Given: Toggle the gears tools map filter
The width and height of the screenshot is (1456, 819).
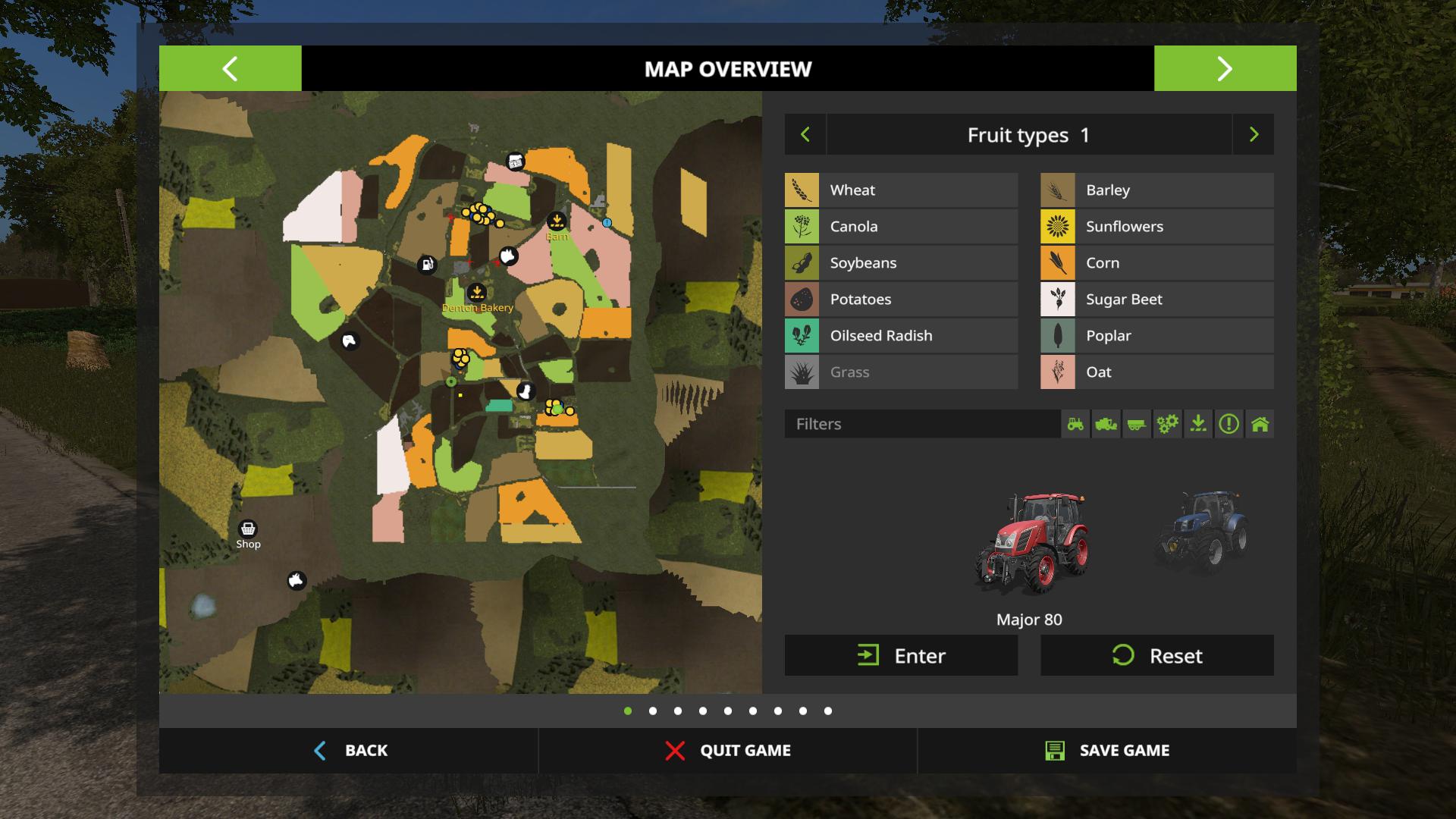Looking at the screenshot, I should coord(1168,424).
